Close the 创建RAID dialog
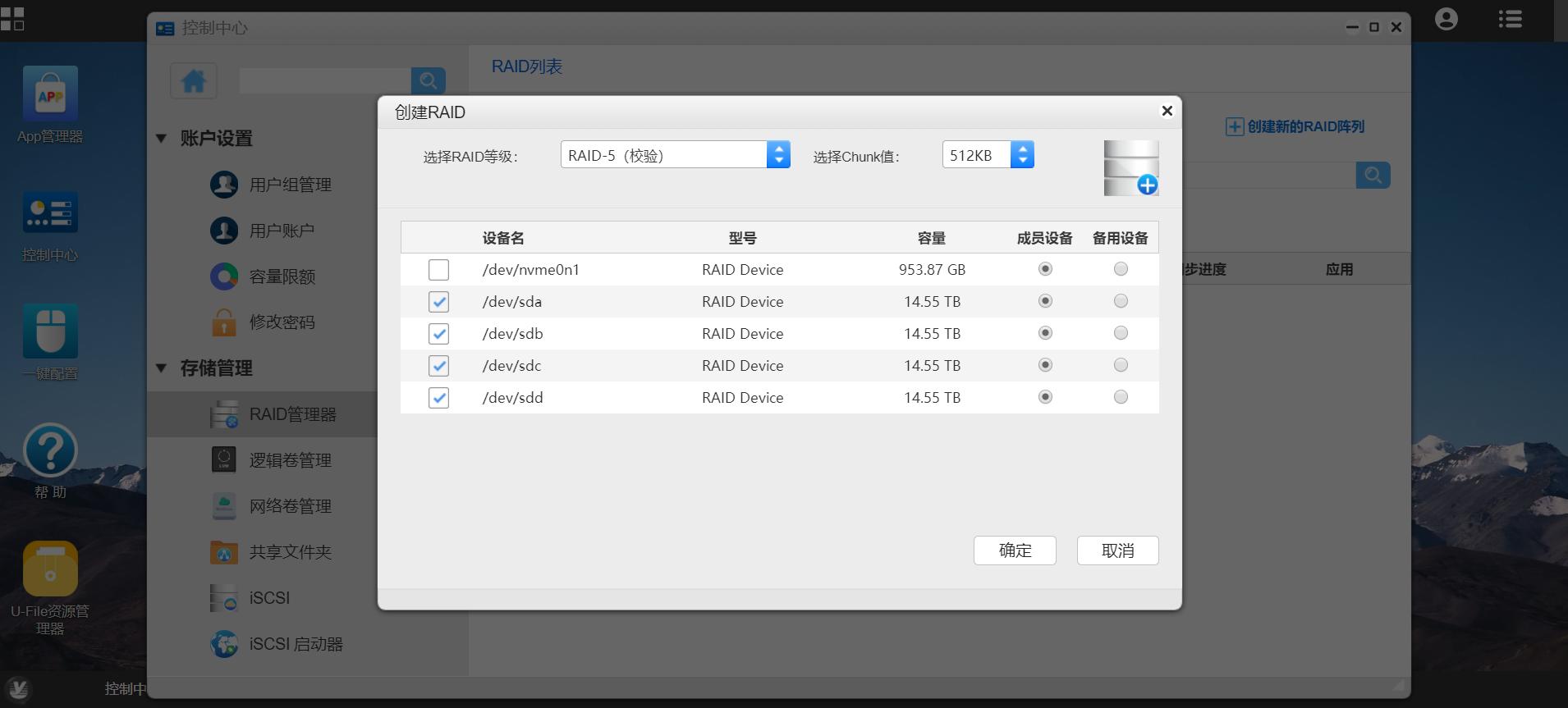This screenshot has width=1568, height=708. [1167, 111]
